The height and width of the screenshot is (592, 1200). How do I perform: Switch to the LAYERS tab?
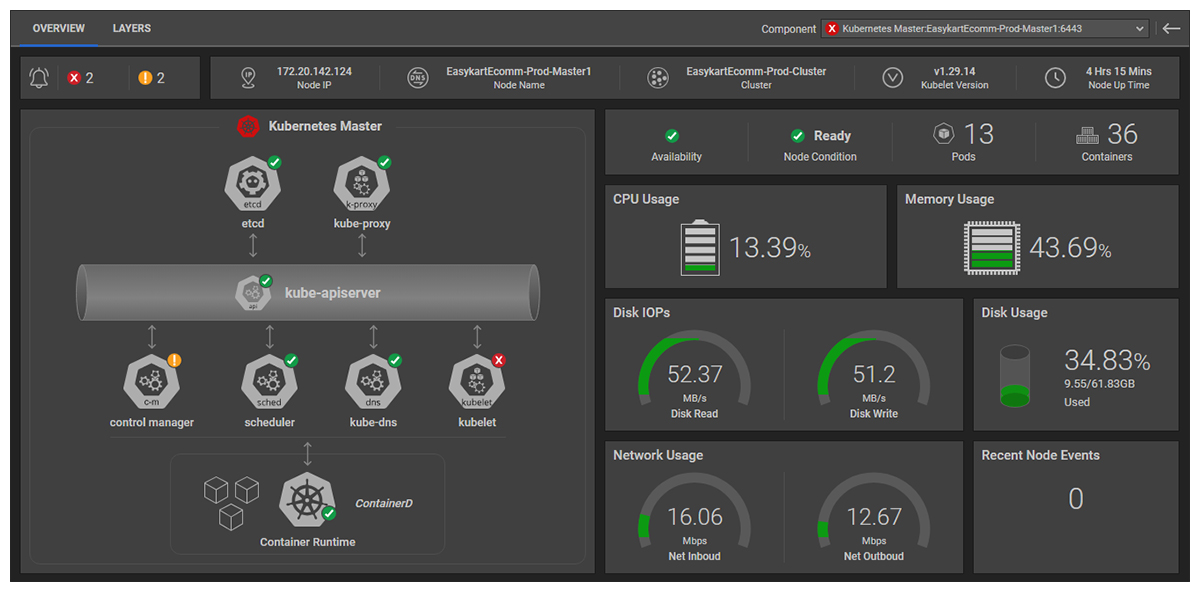132,29
